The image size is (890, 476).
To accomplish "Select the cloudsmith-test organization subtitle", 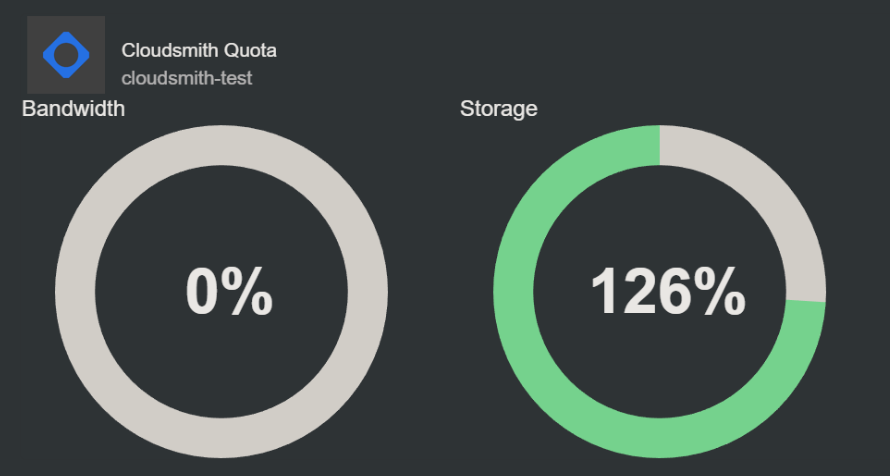I will tap(187, 78).
